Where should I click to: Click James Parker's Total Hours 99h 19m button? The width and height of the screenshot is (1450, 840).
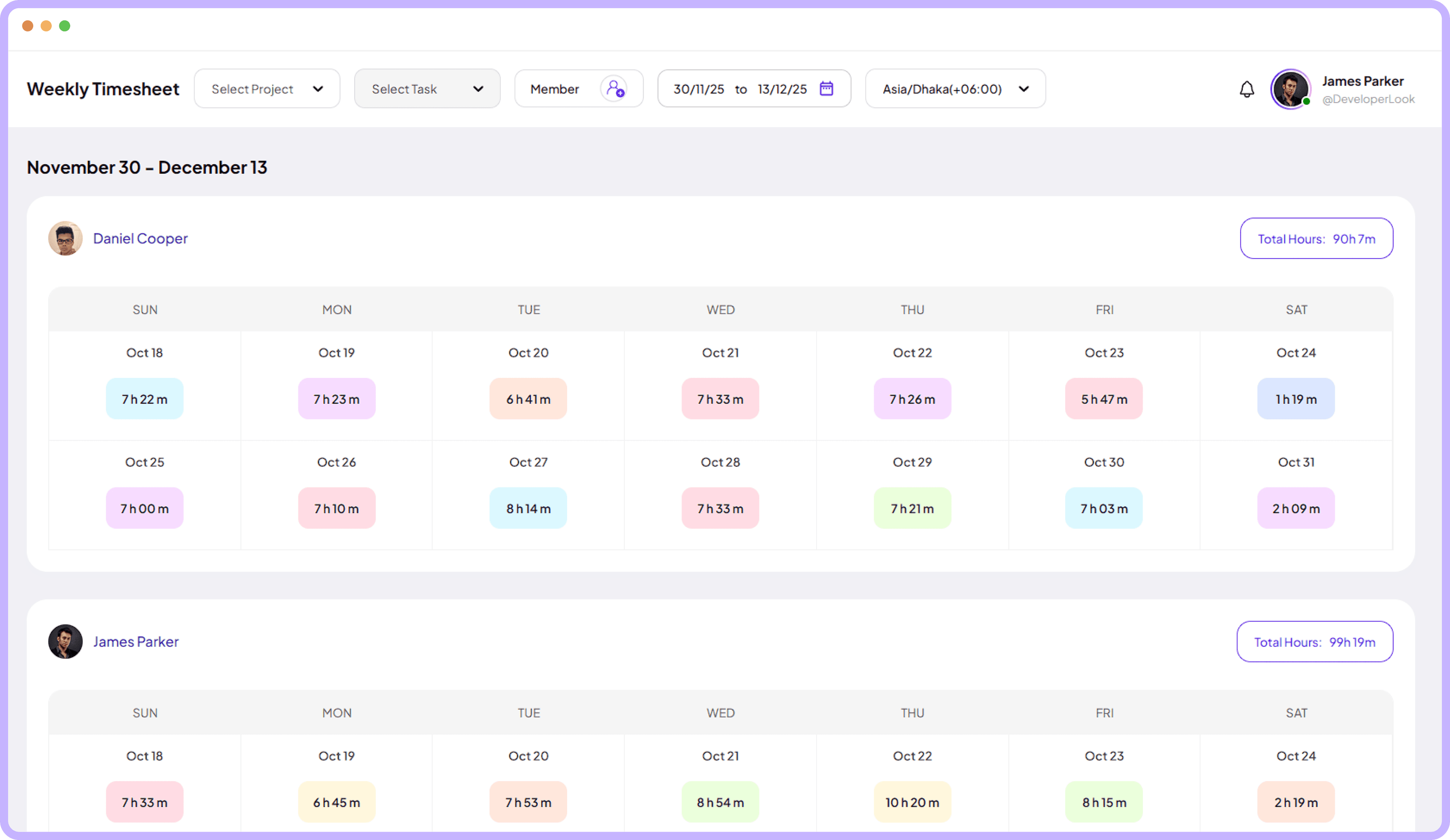[x=1314, y=642]
